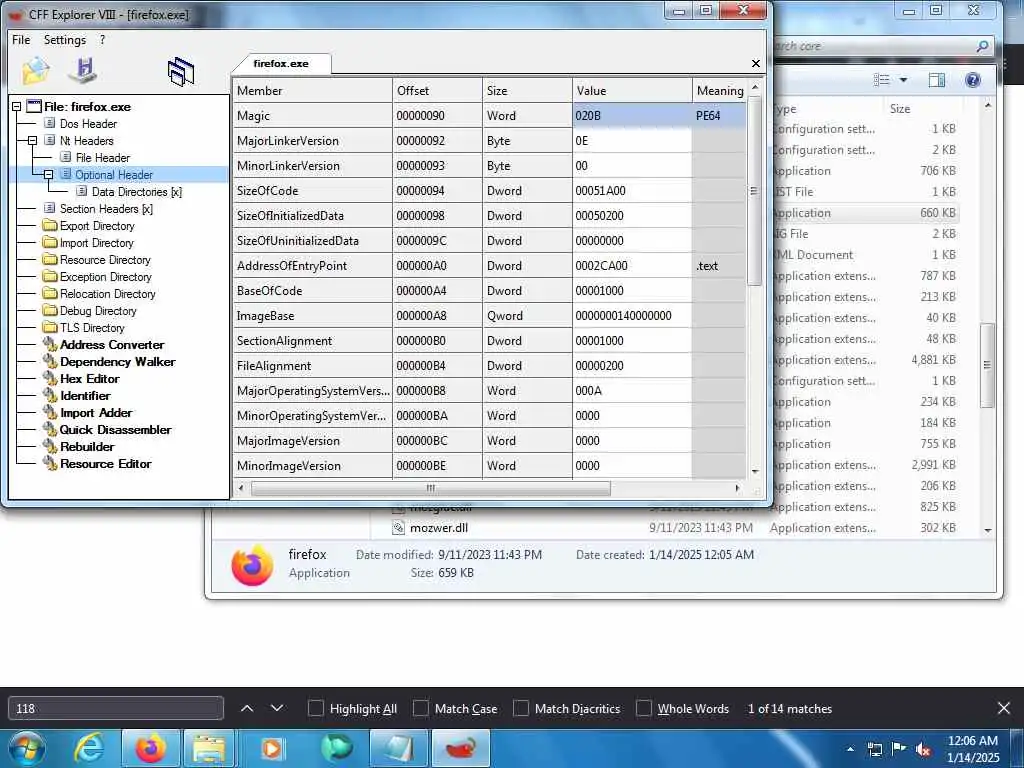This screenshot has height=768, width=1024.
Task: Open the view options dropdown arrow in Explorer
Action: [903, 80]
